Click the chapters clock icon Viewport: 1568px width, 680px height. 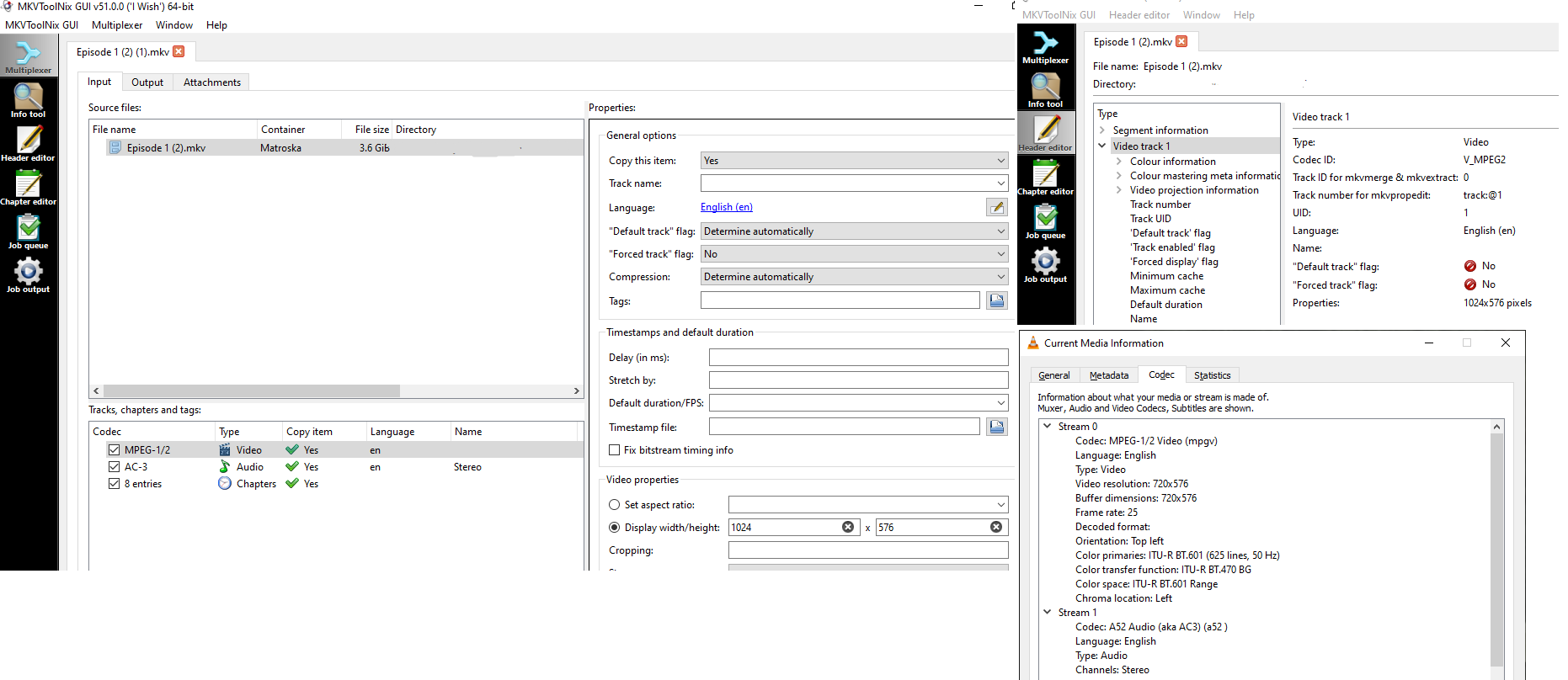[225, 483]
